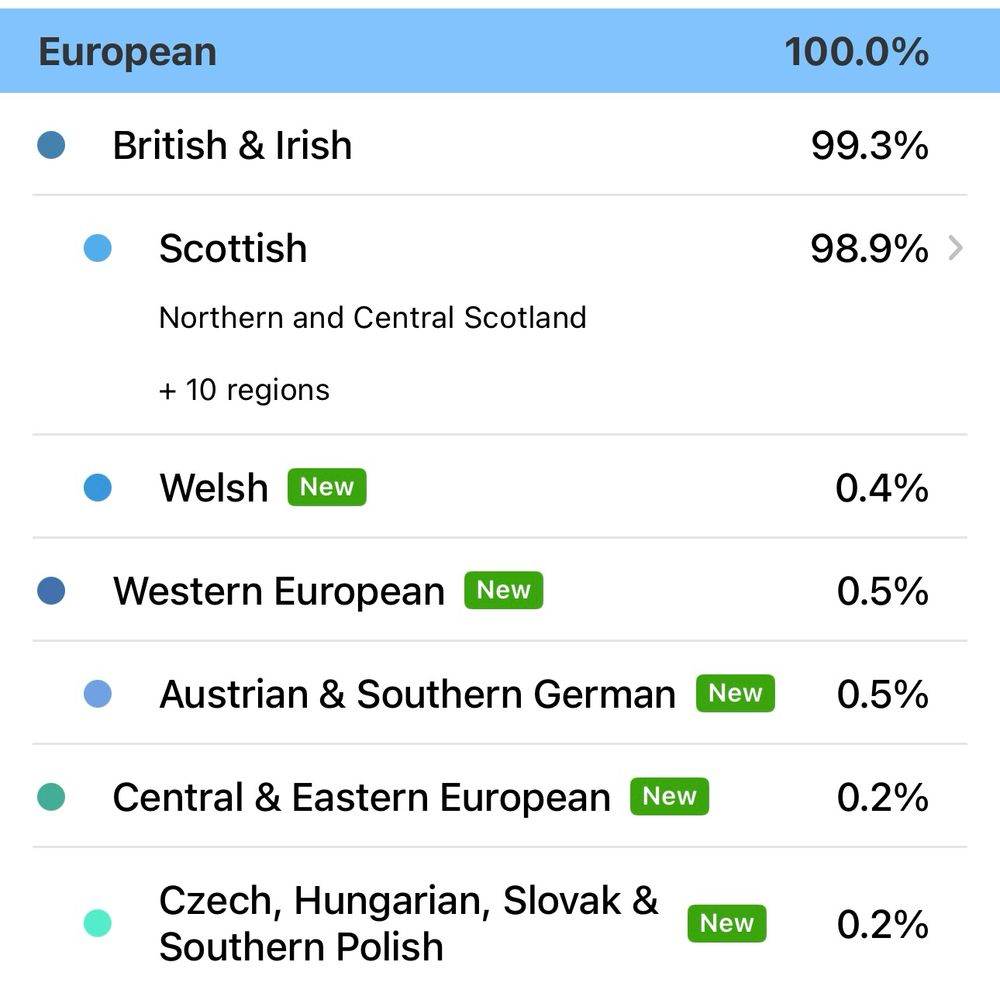Click the Western European color dot

click(x=50, y=591)
